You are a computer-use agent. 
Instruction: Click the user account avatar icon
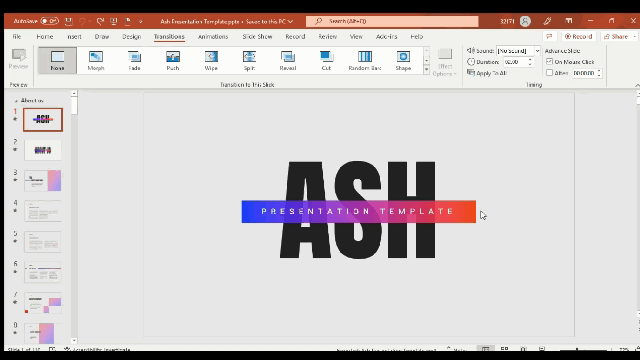(x=525, y=21)
